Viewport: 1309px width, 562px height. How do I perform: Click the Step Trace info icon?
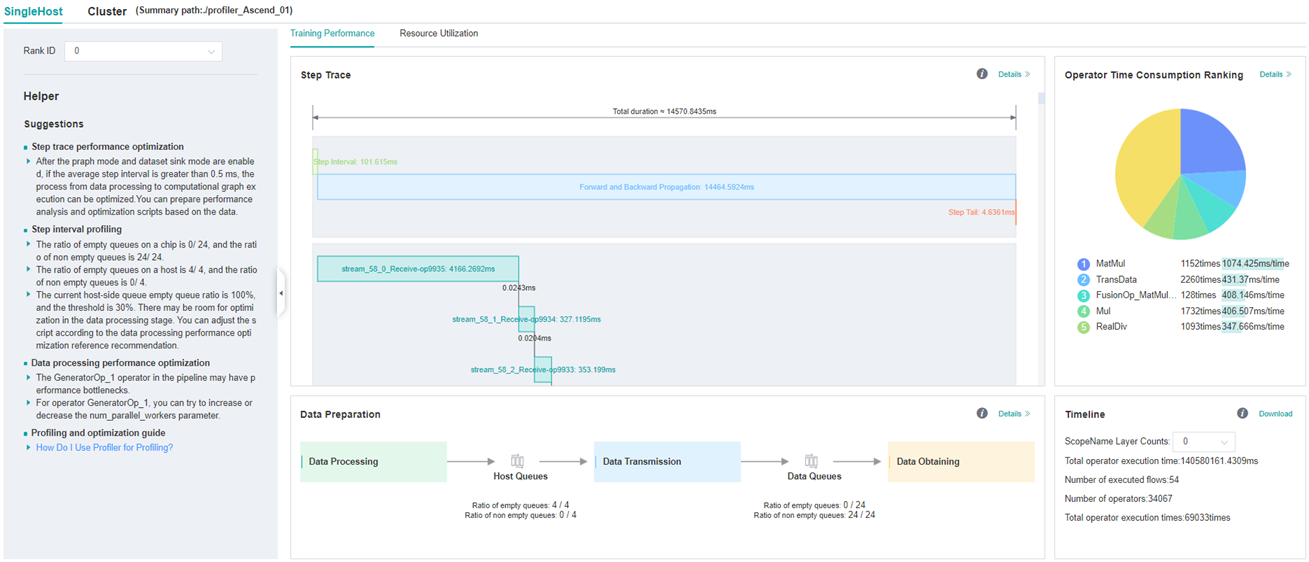[x=982, y=74]
